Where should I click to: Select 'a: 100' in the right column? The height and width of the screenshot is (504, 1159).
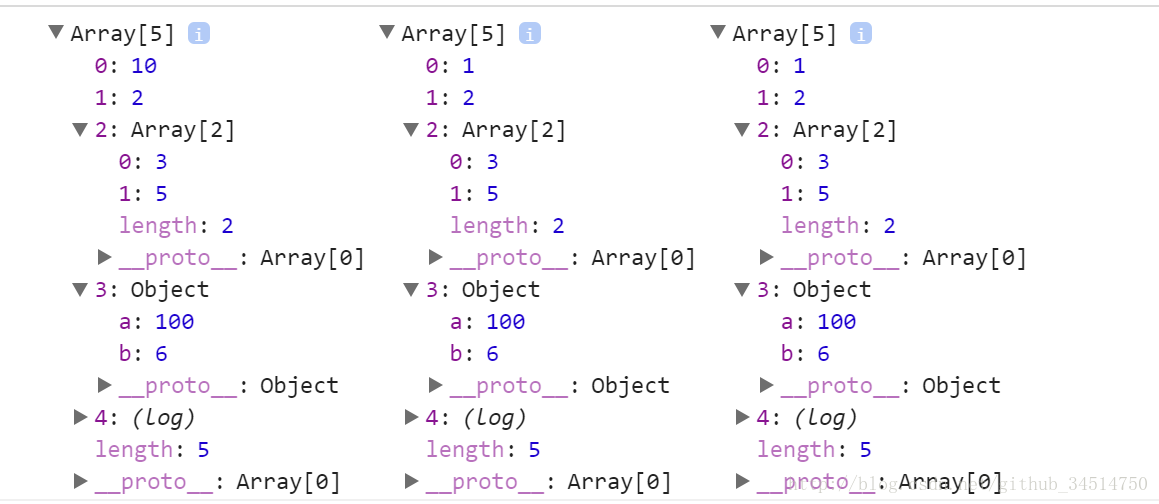[x=819, y=321]
